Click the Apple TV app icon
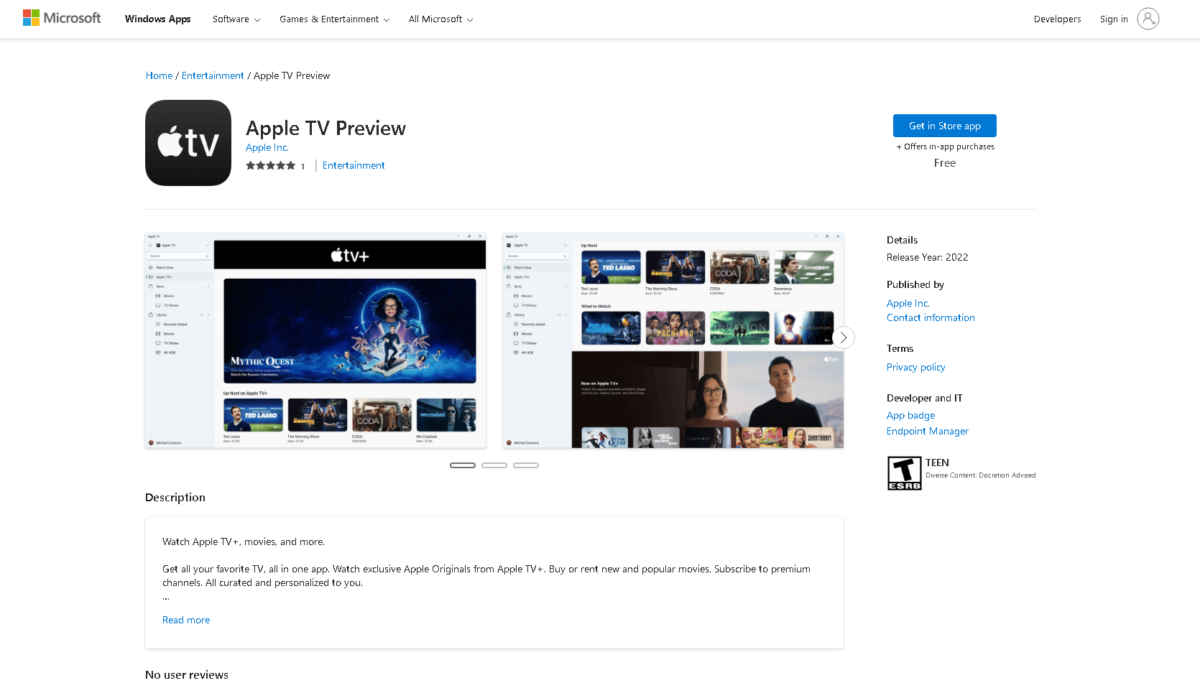Image resolution: width=1200 pixels, height=688 pixels. 188,143
